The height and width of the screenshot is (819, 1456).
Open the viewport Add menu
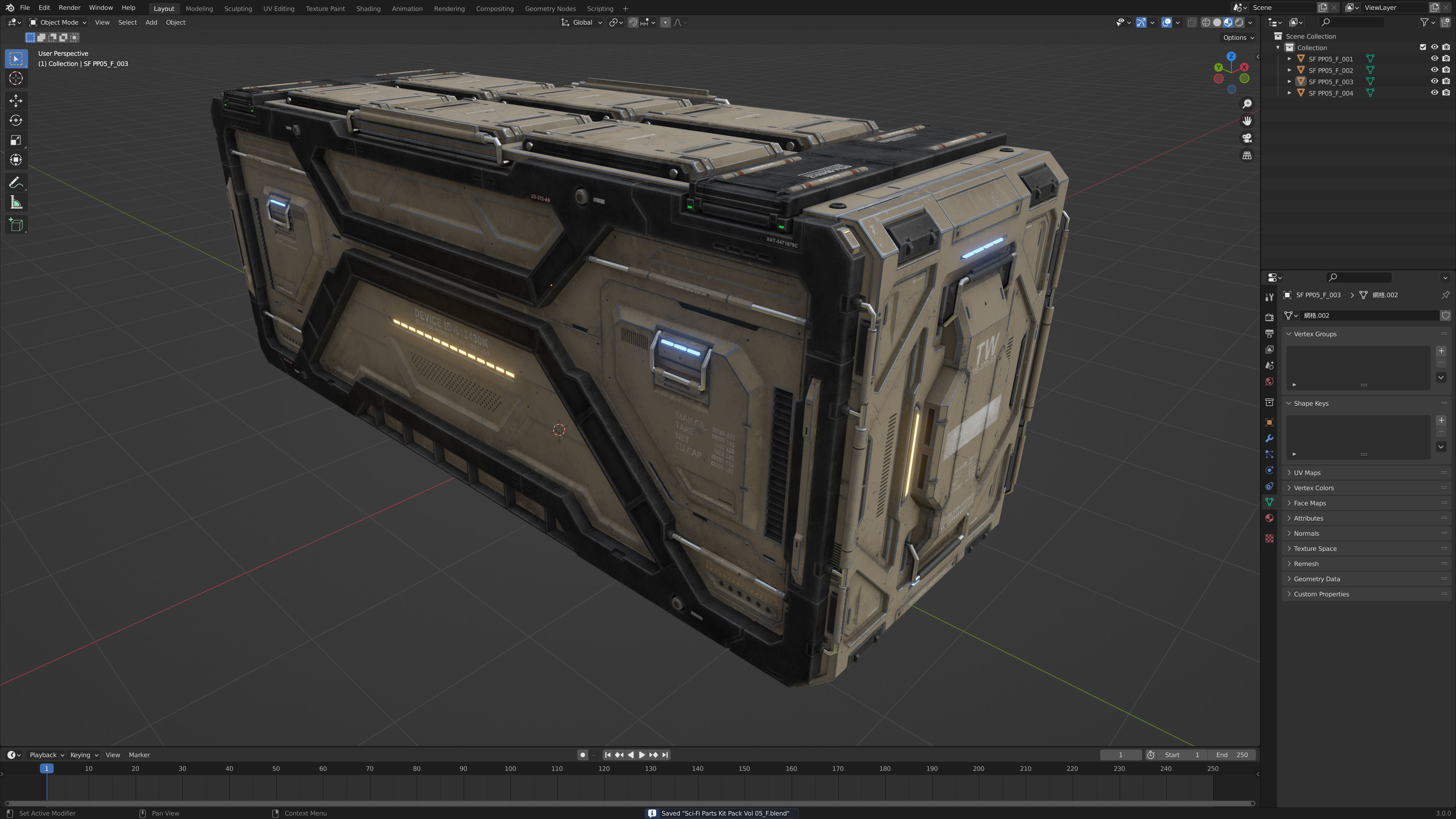[x=151, y=22]
